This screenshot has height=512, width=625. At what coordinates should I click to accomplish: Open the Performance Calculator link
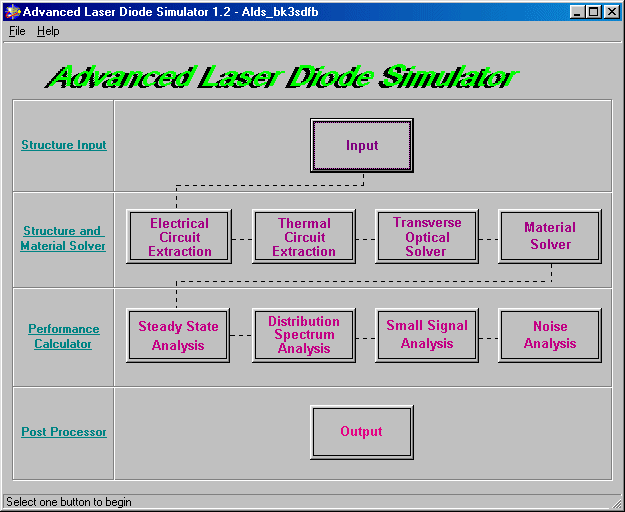64,336
